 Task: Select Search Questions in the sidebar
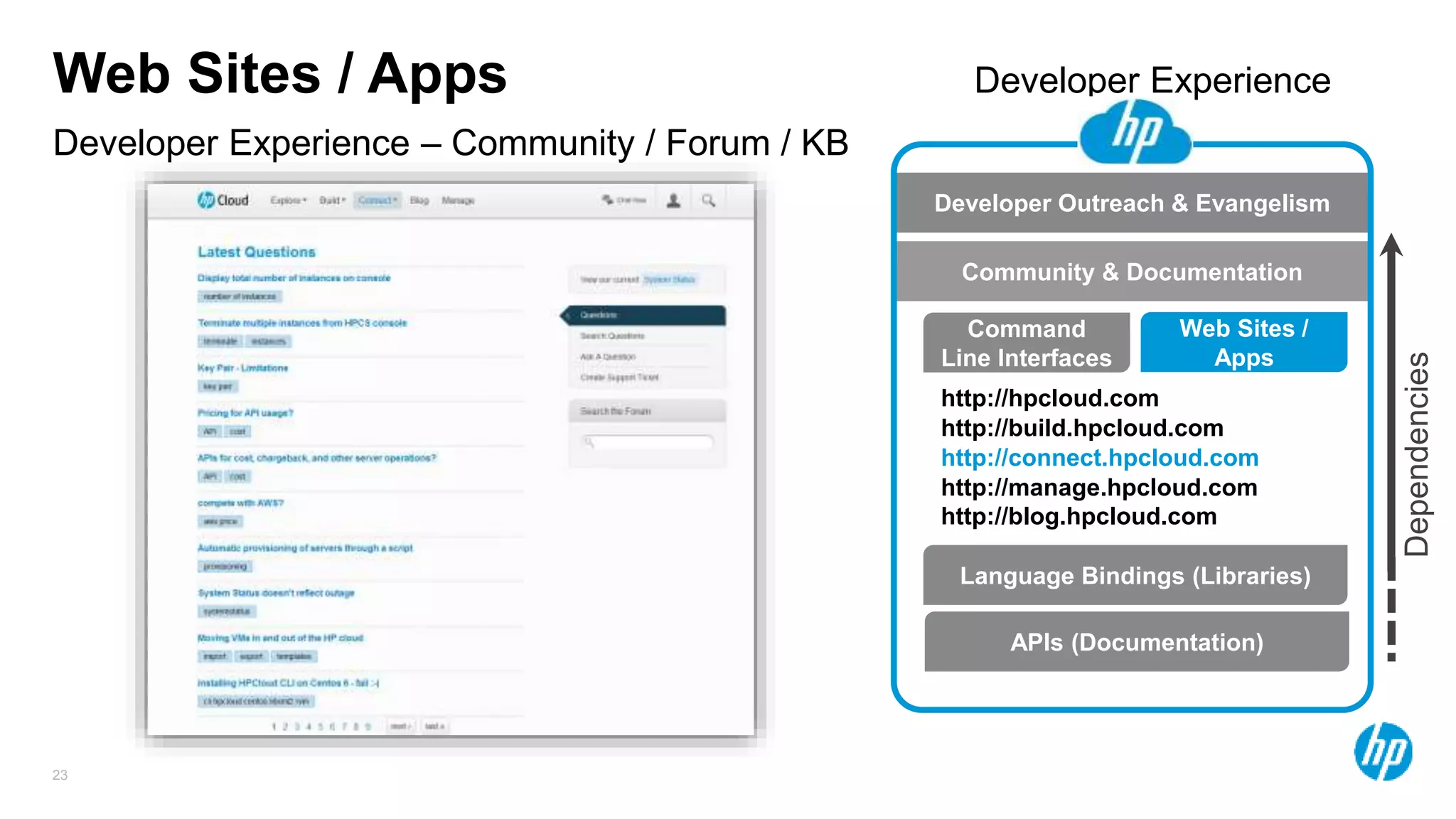[612, 336]
